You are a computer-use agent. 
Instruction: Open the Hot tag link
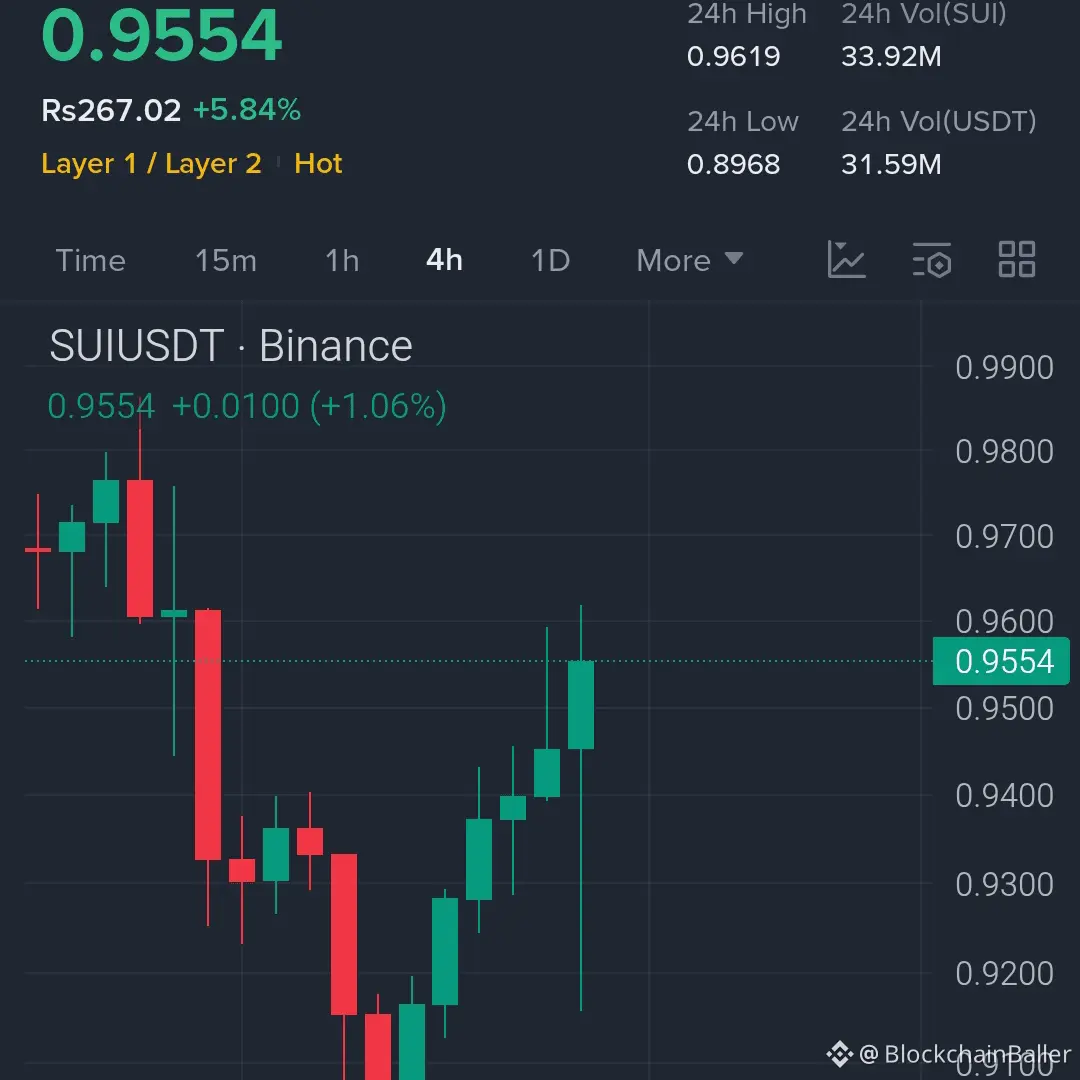pyautogui.click(x=318, y=163)
